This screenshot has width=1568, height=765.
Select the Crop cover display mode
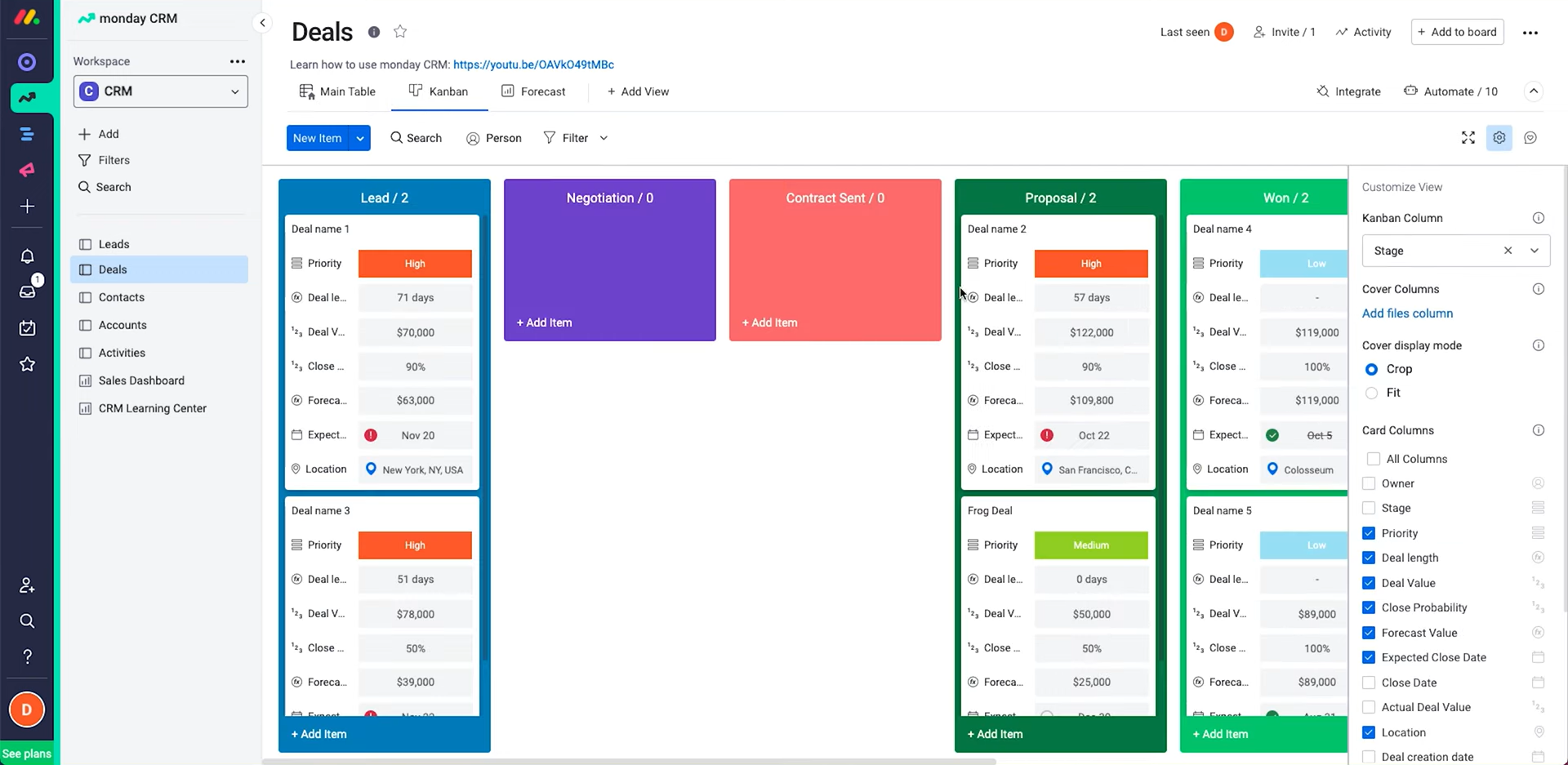coord(1371,369)
